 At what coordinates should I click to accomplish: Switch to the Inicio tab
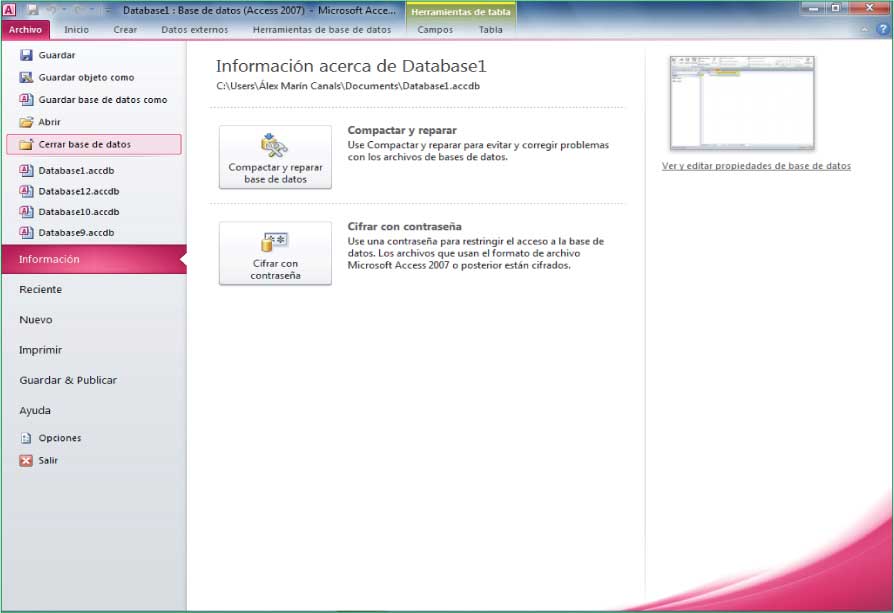[76, 30]
